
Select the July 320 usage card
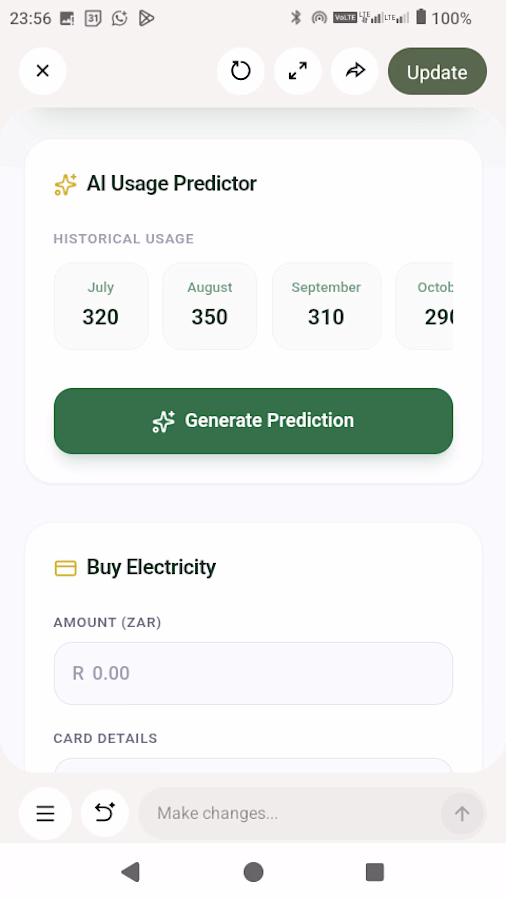click(x=101, y=306)
